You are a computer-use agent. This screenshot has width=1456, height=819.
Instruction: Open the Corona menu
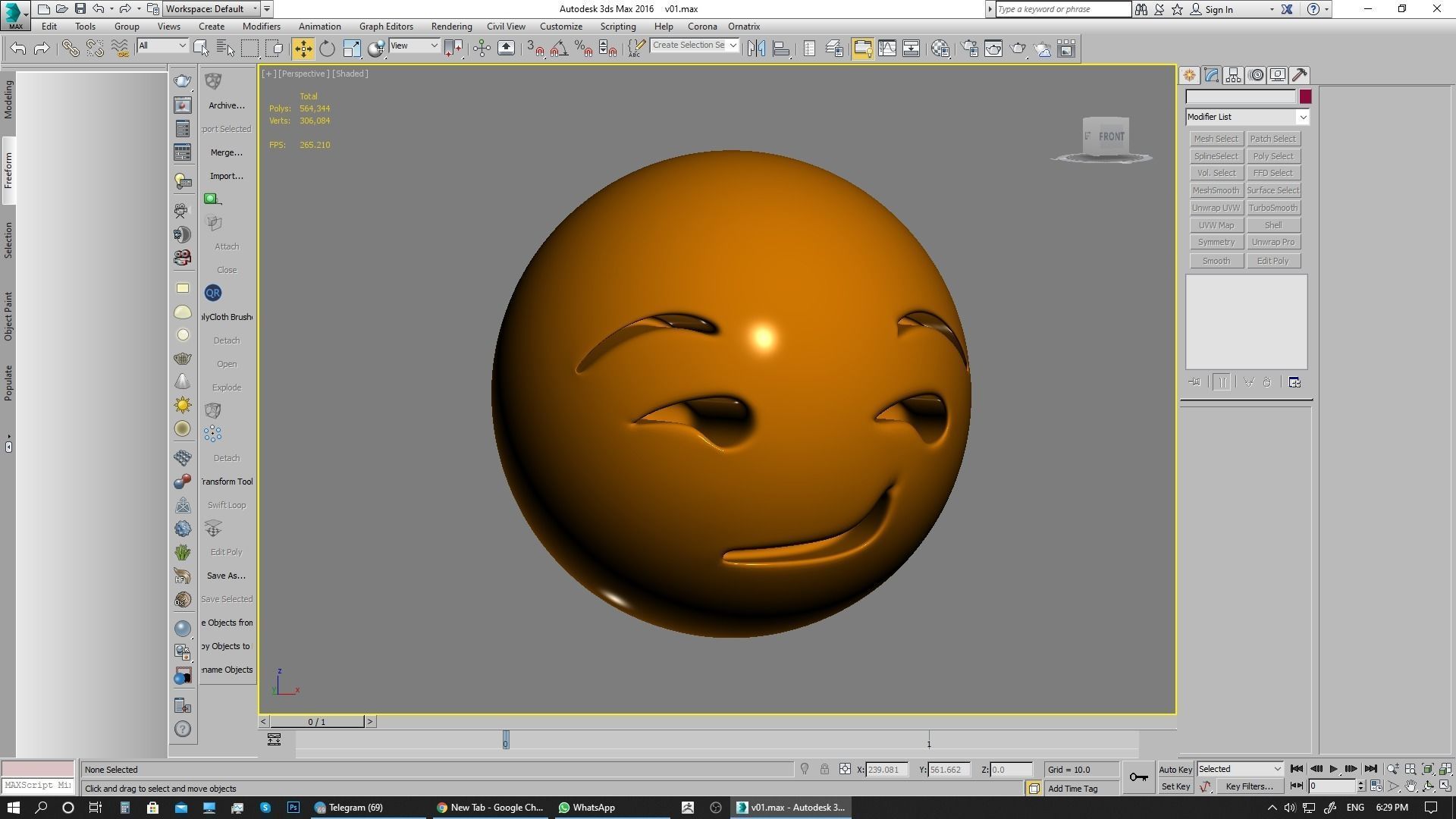point(702,26)
